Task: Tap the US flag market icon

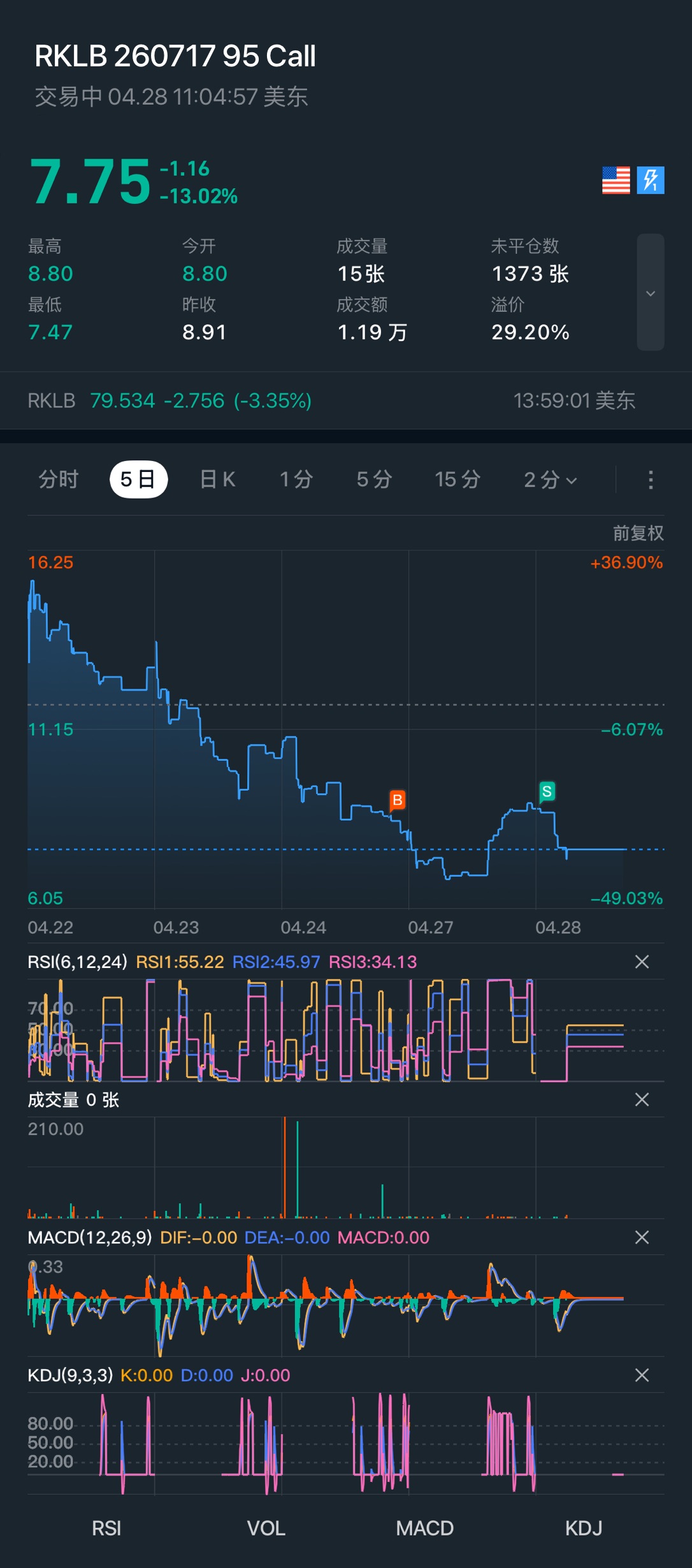Action: pyautogui.click(x=616, y=180)
